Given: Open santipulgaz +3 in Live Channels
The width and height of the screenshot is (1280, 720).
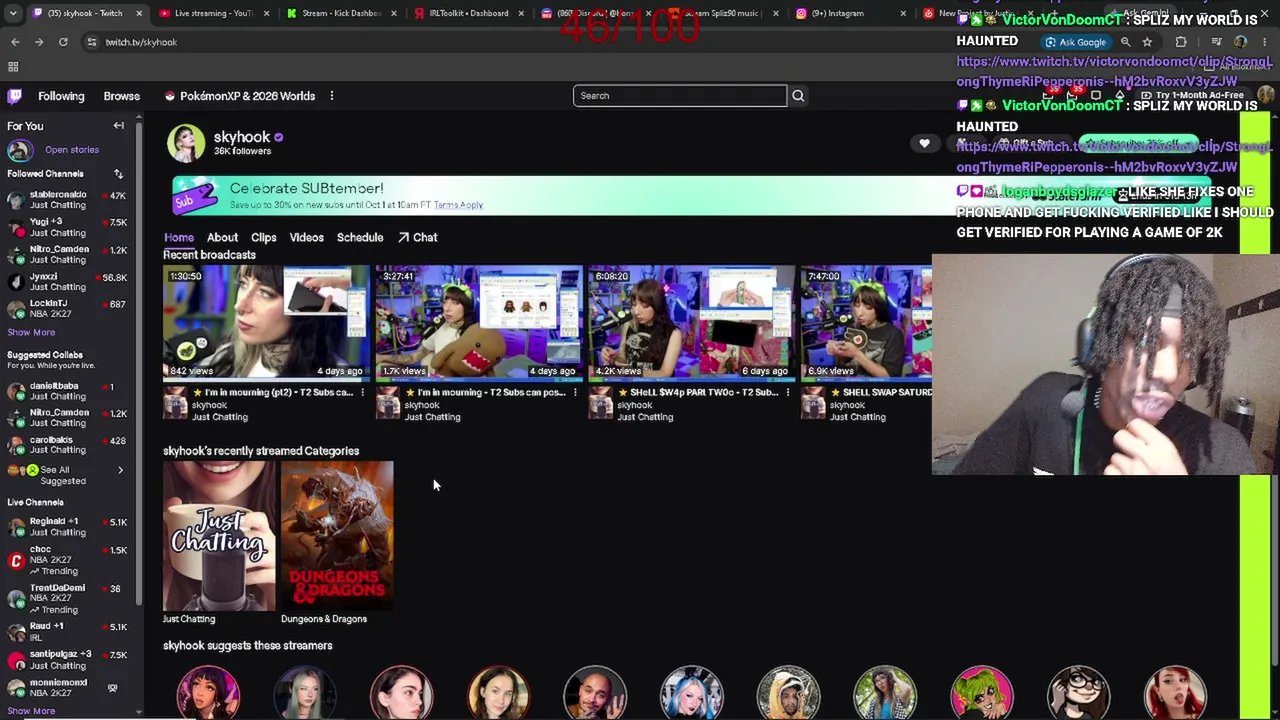Looking at the screenshot, I should (66, 659).
